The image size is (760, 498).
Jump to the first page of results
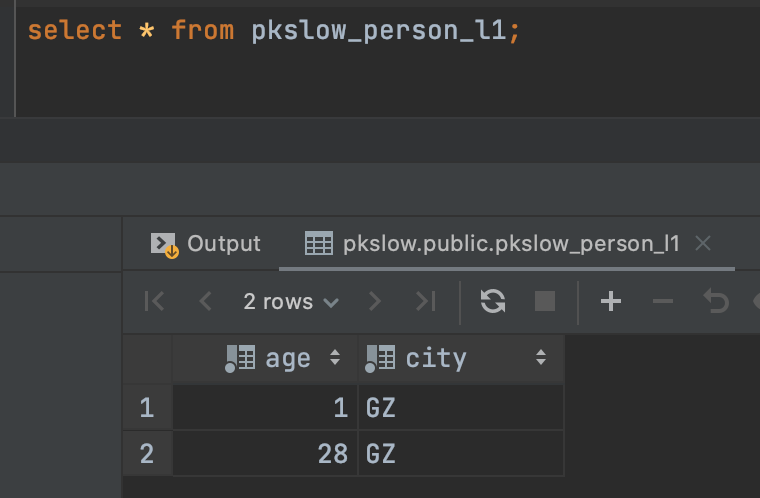coord(154,302)
